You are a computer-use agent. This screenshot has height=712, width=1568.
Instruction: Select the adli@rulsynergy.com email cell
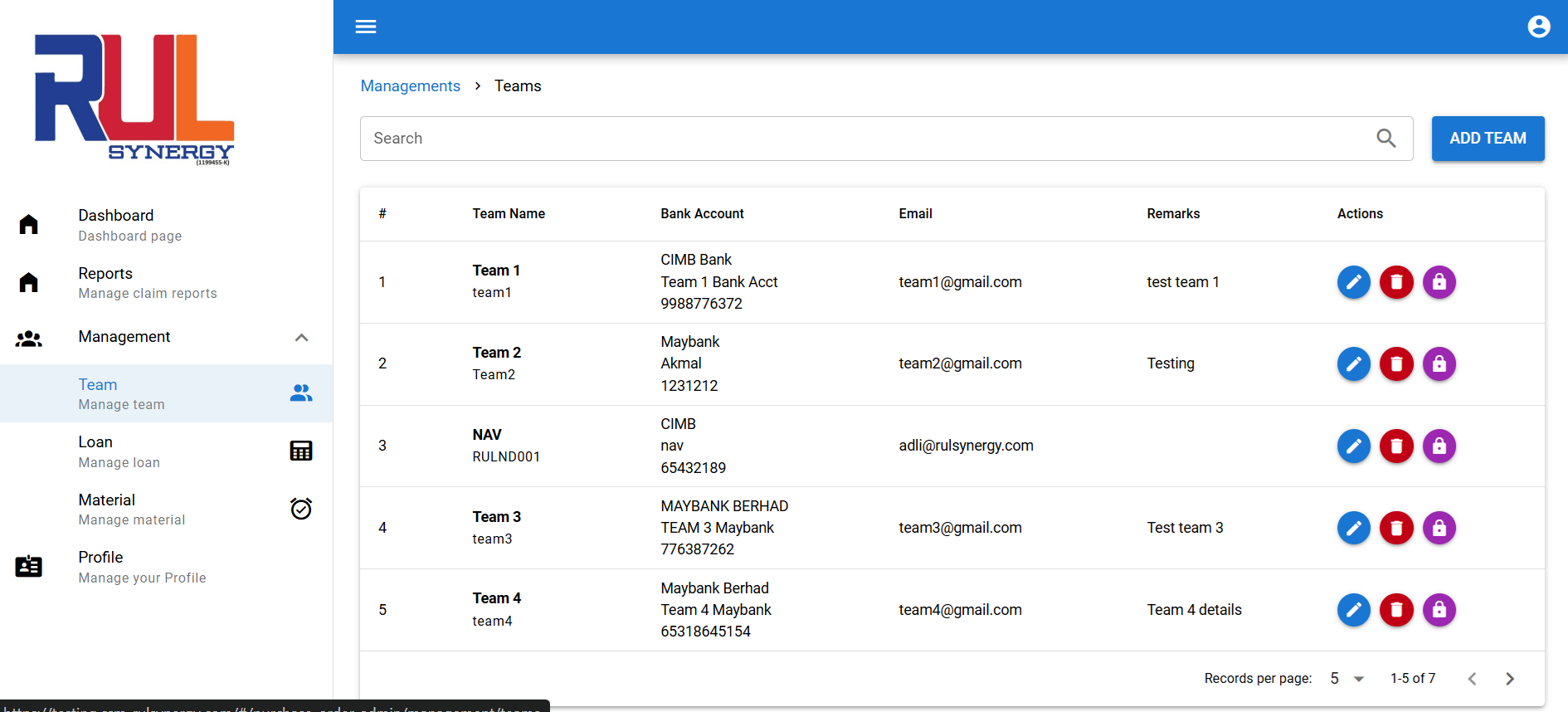click(x=966, y=446)
